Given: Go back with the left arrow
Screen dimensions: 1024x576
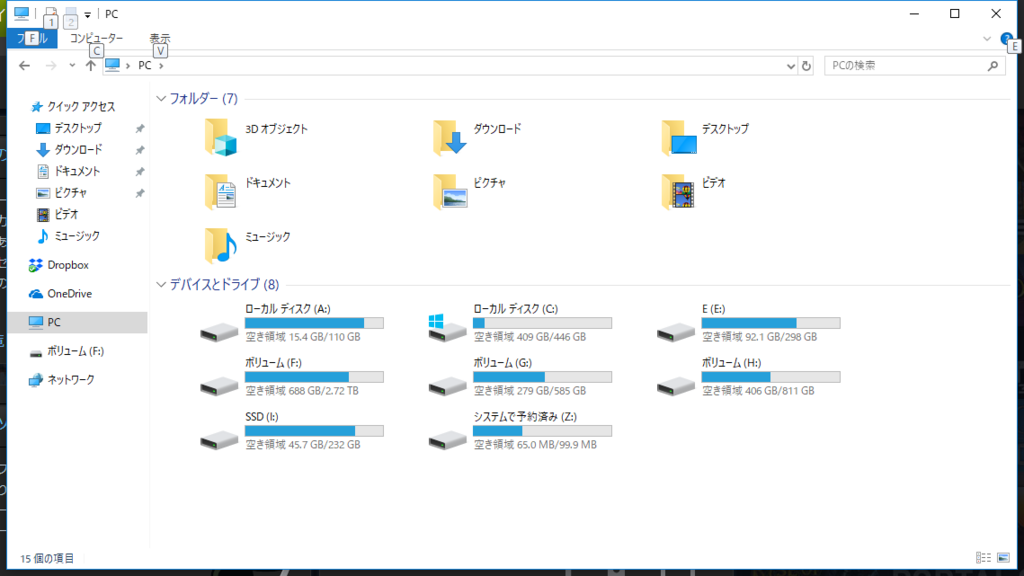Looking at the screenshot, I should point(24,65).
